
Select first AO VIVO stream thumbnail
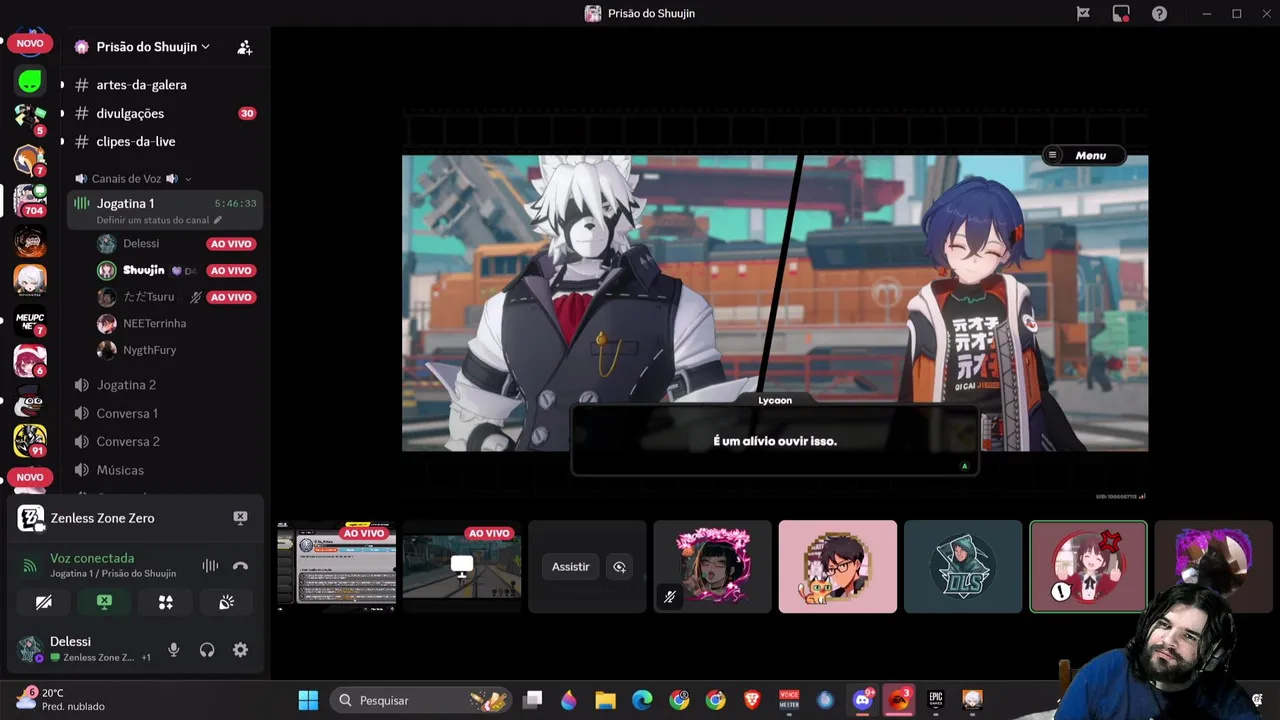[x=337, y=566]
